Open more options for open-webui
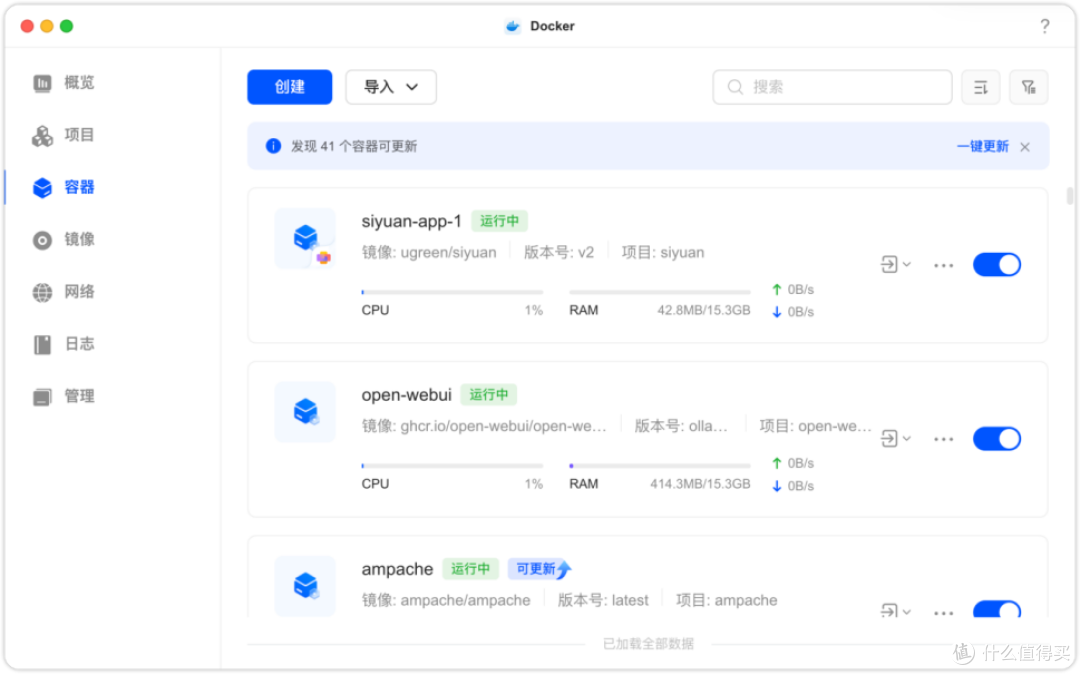Screen dimensions: 1080x675 [x=943, y=439]
